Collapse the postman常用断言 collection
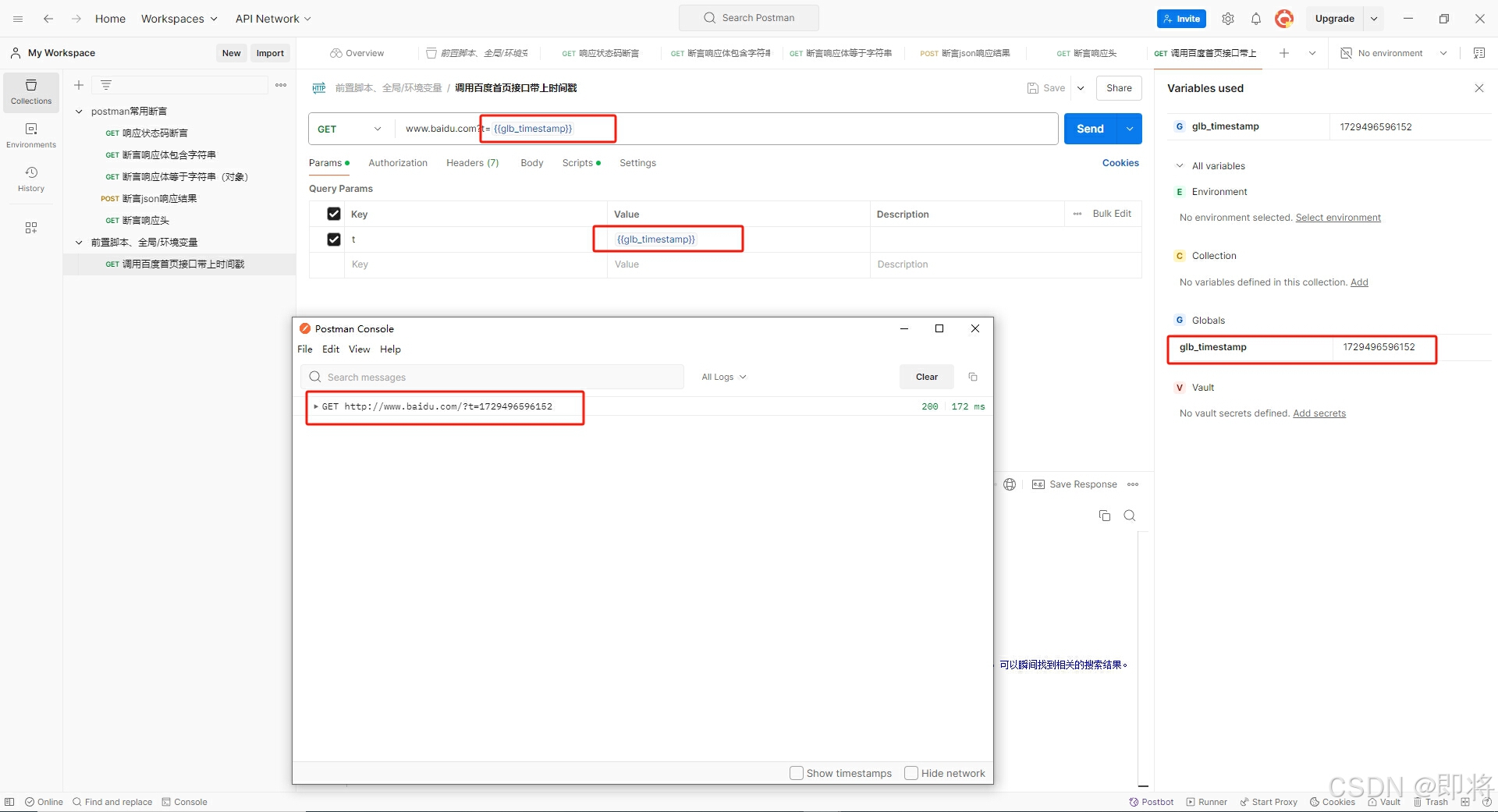 click(79, 112)
